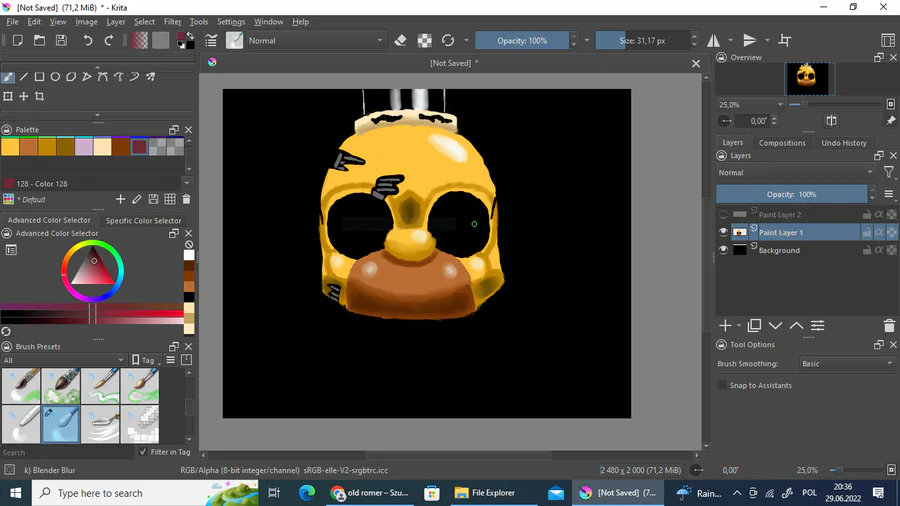Select the Ellipse tool

pos(55,76)
